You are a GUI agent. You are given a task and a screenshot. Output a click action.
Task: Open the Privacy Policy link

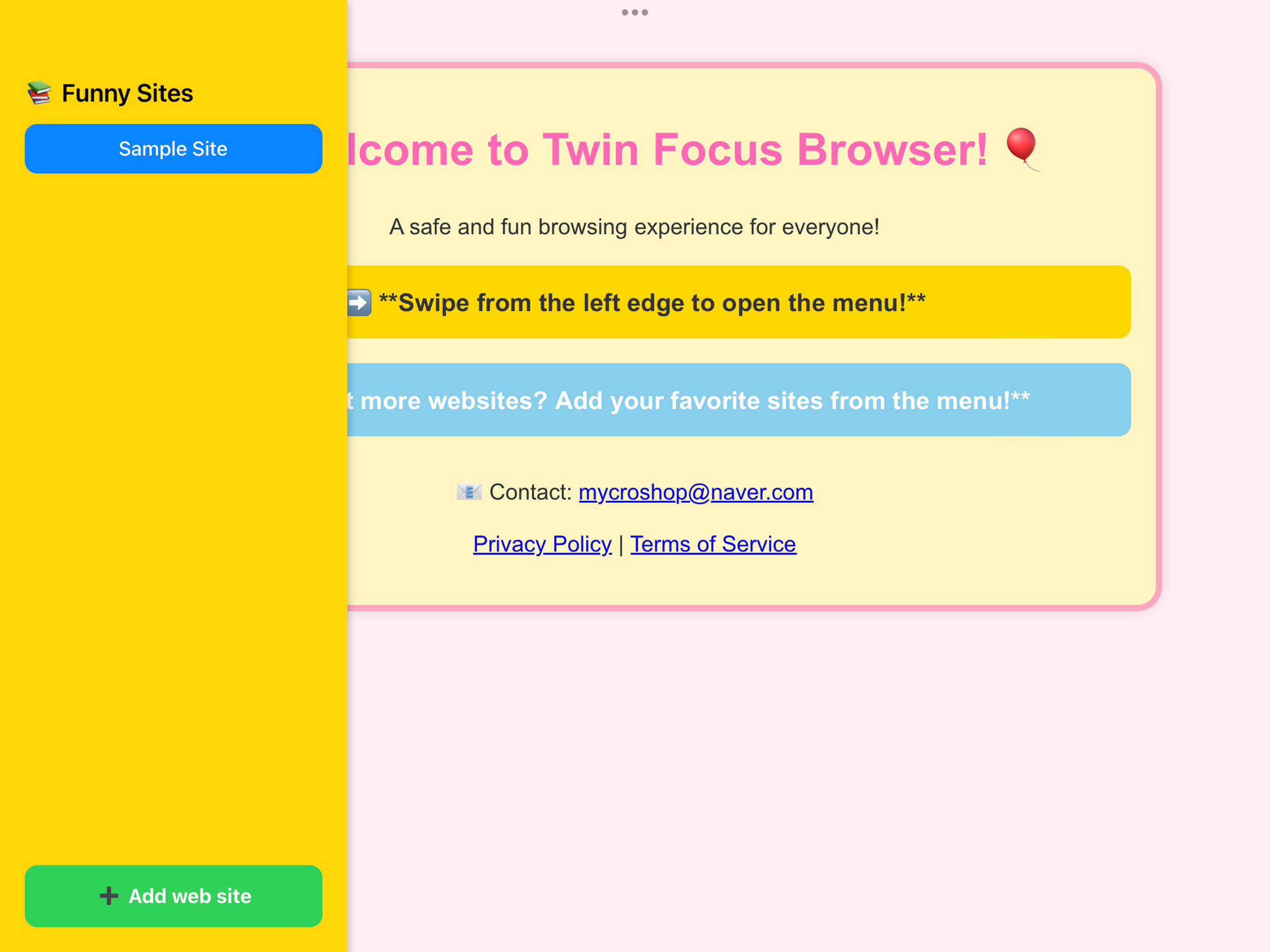point(543,544)
